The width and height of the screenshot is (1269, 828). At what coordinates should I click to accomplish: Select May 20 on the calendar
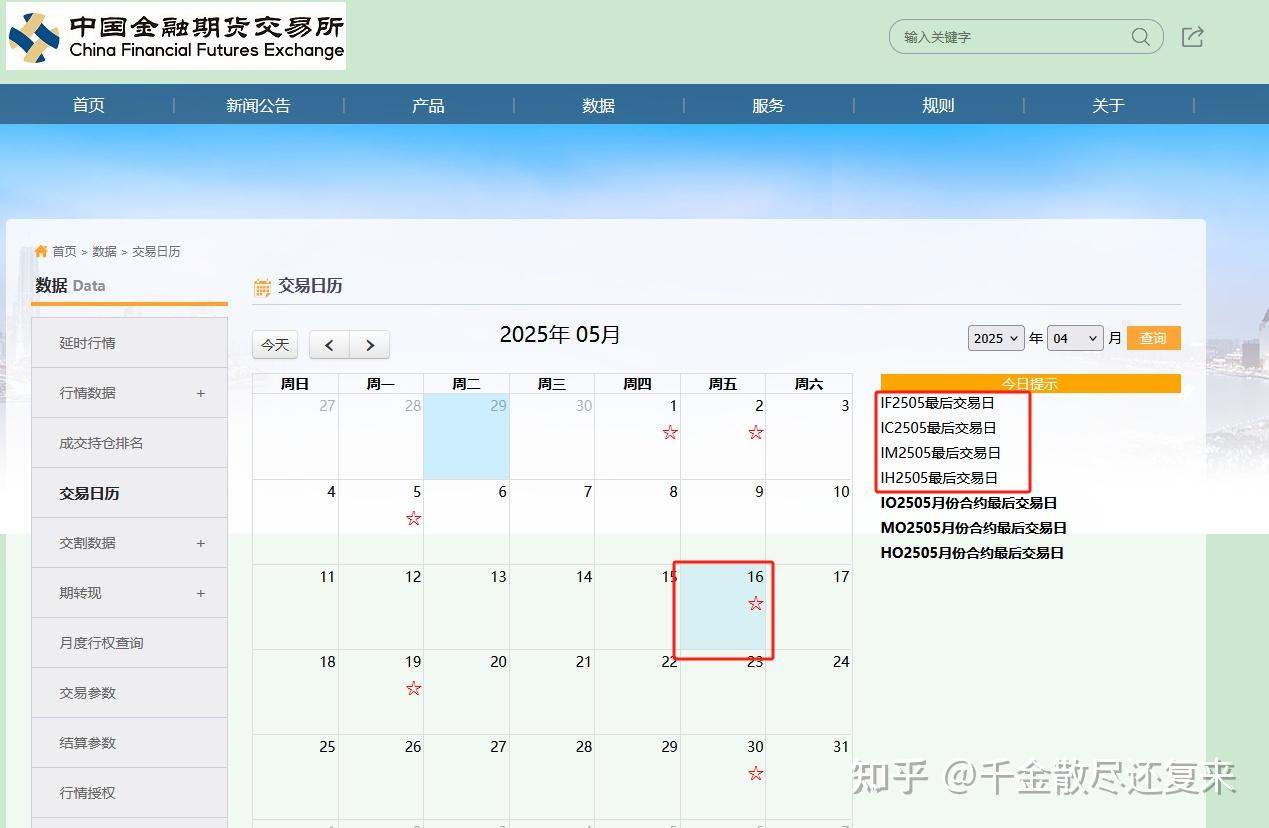point(466,692)
